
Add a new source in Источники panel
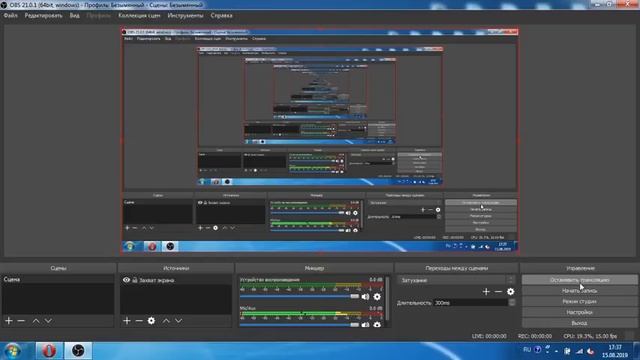(127, 321)
